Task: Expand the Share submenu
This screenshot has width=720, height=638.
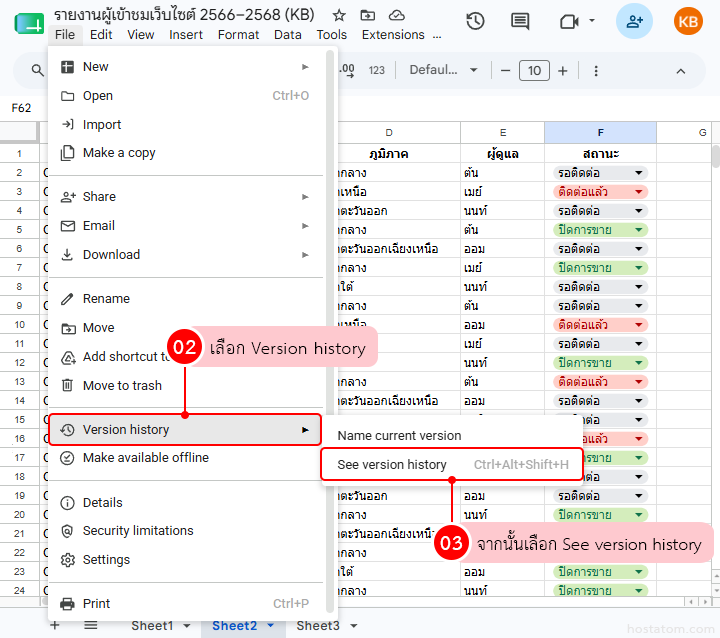Action: [x=186, y=197]
